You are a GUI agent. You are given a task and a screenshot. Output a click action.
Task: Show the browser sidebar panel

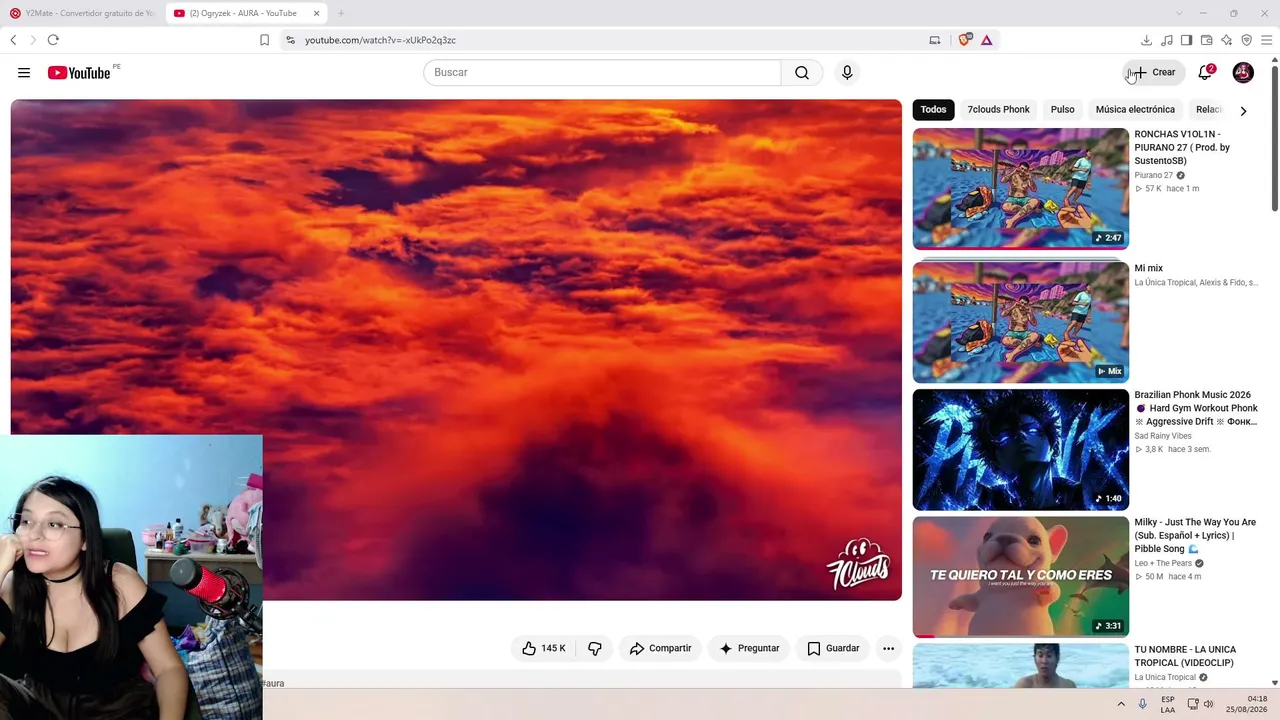tap(1186, 40)
